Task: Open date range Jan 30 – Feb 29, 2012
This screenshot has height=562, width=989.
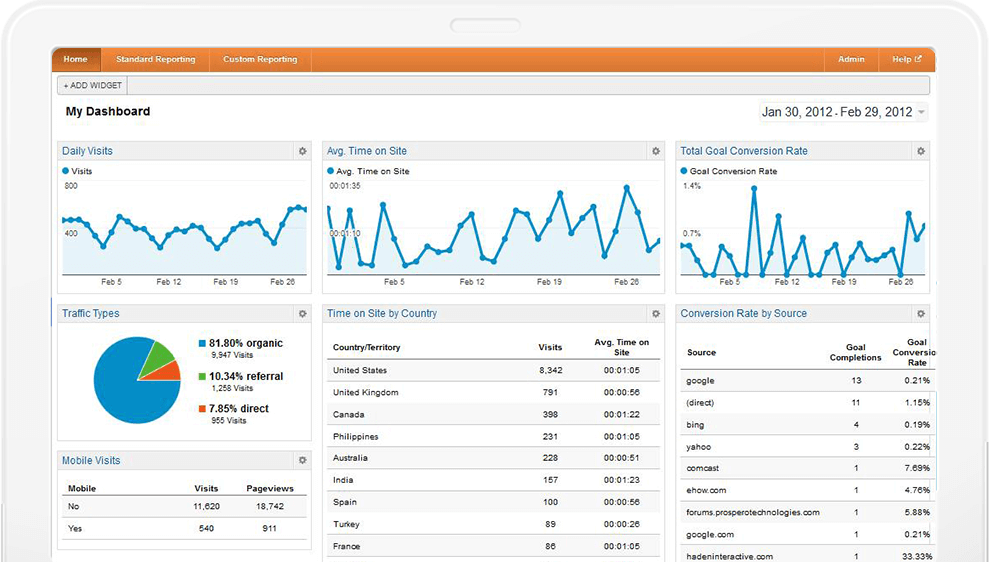Action: (836, 112)
